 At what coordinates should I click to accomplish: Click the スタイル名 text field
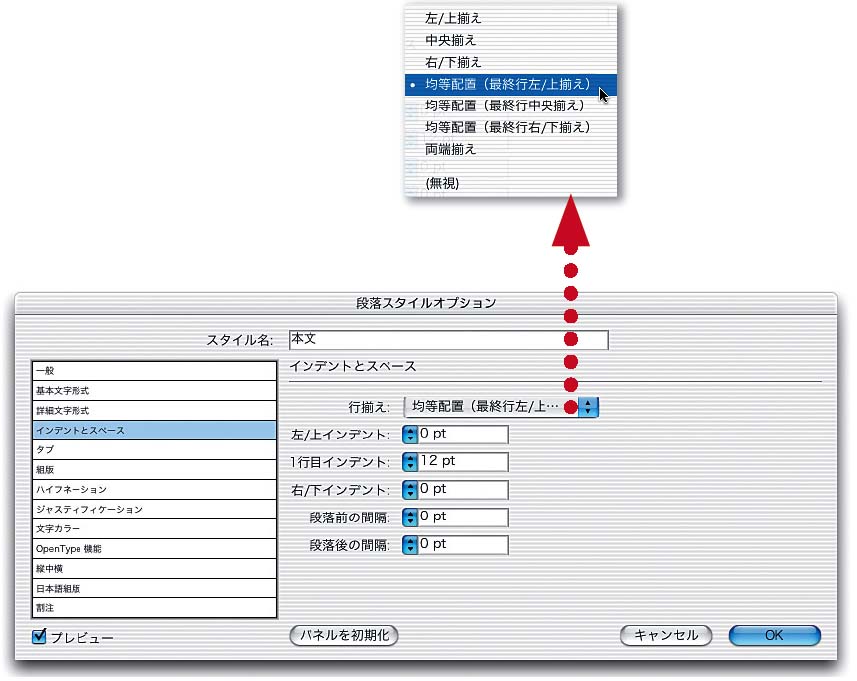coord(448,340)
